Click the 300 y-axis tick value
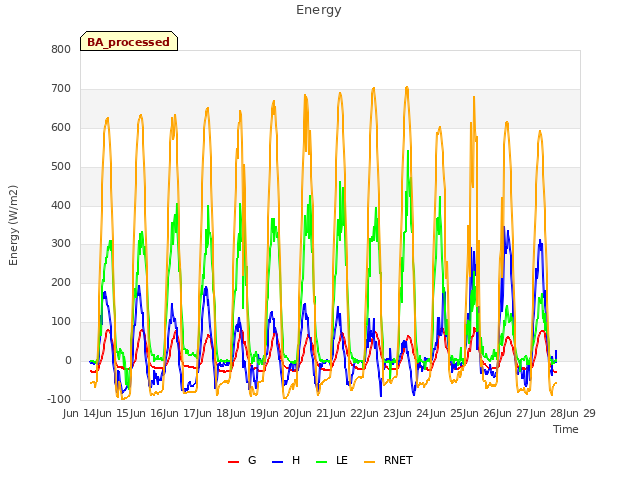Image resolution: width=640 pixels, height=480 pixels. 61,244
